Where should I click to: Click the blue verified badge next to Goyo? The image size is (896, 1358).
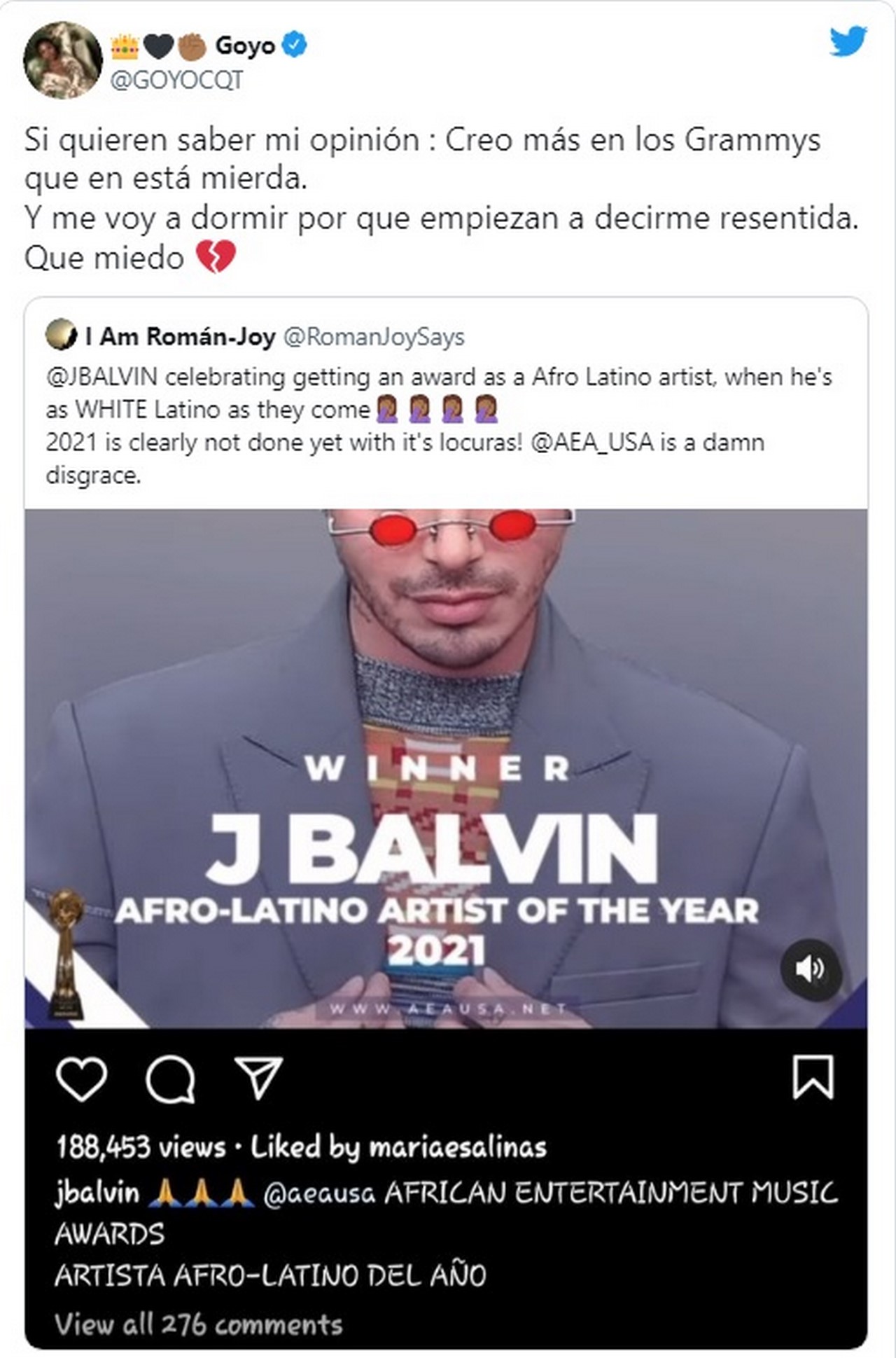click(x=294, y=46)
